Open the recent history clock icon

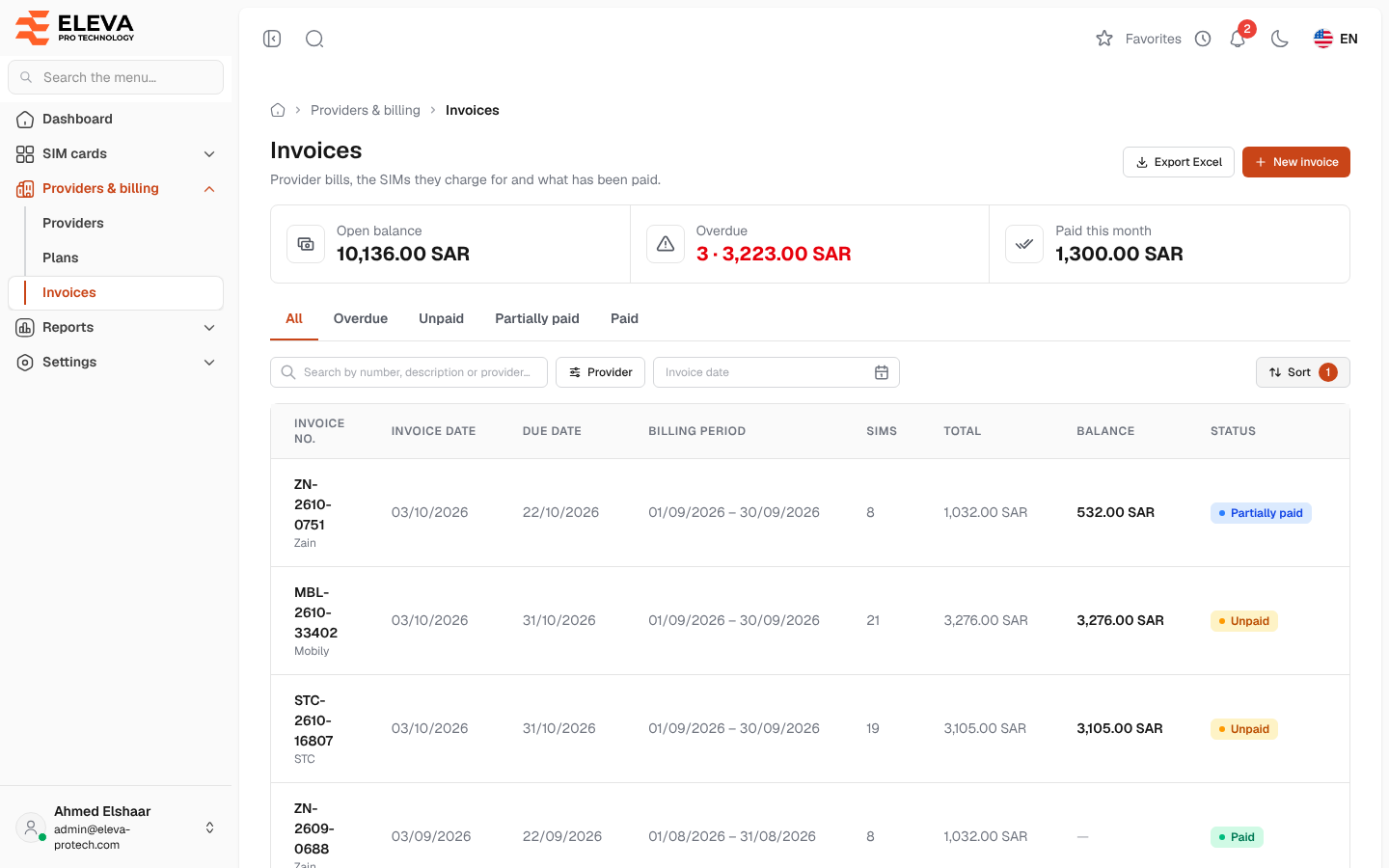(1203, 39)
